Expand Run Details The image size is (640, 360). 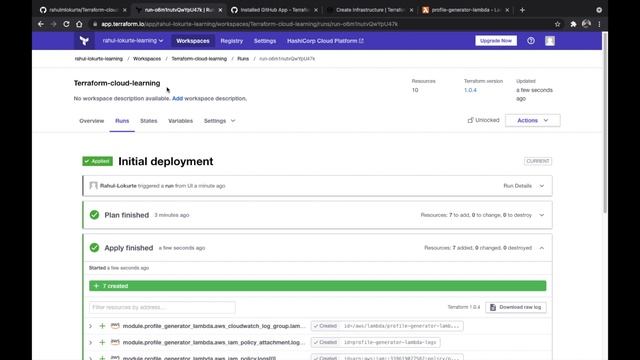524,186
